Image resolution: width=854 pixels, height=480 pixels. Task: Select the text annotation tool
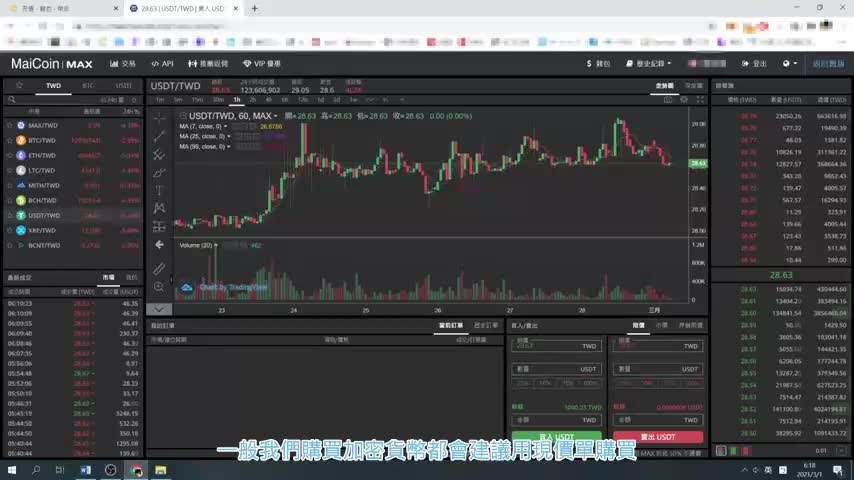click(159, 191)
